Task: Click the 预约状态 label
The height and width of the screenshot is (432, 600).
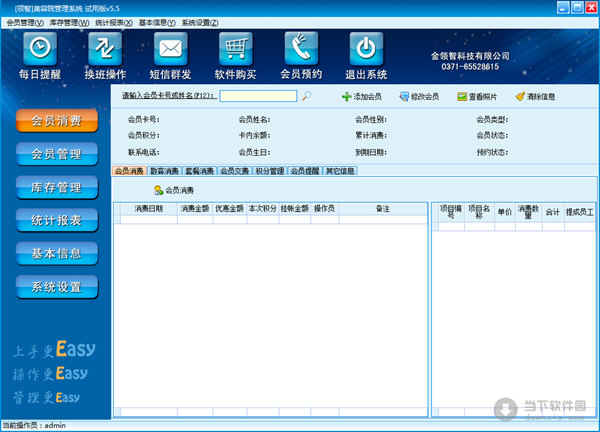Action: click(492, 153)
